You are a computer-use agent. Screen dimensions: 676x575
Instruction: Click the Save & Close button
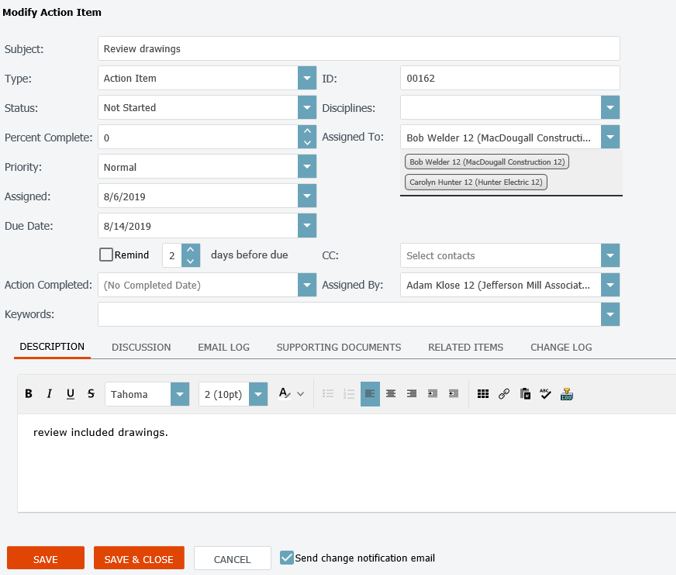[x=139, y=559]
